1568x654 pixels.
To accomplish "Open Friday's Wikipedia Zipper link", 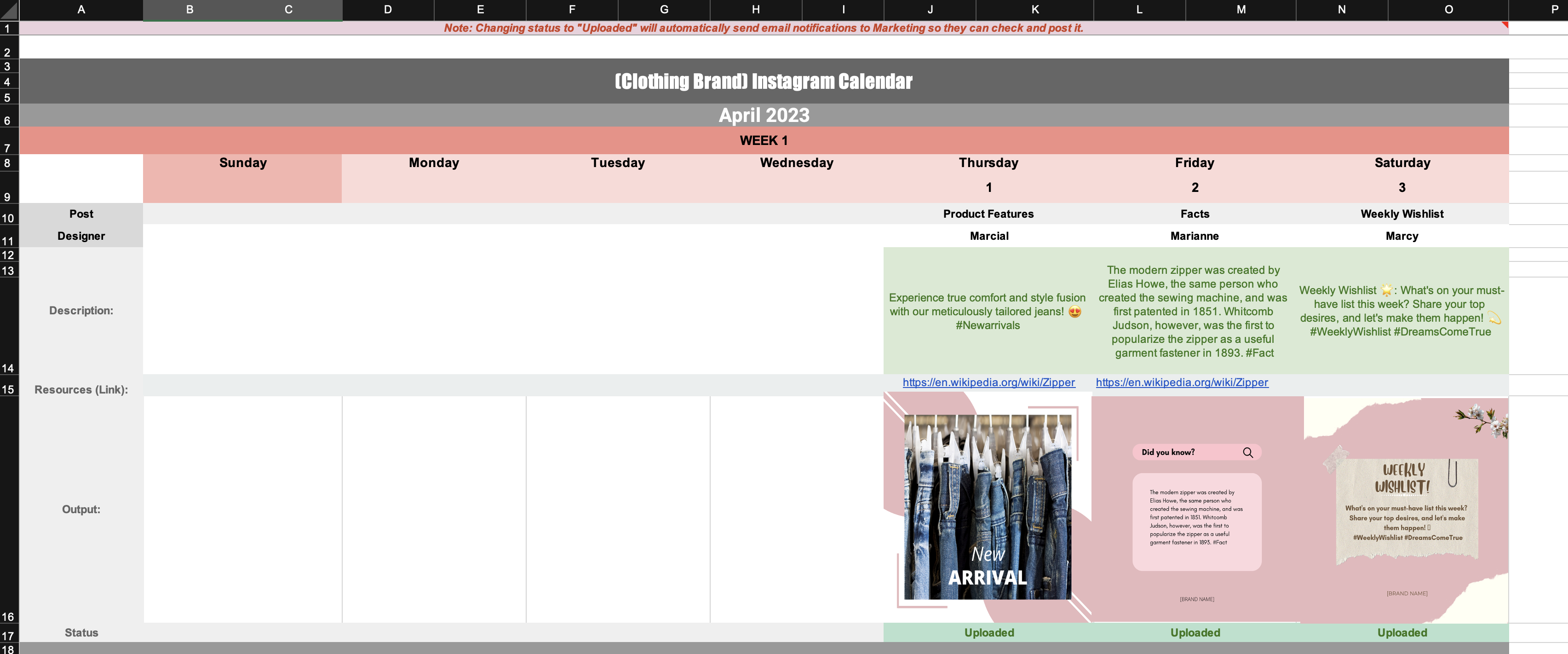I will click(x=1182, y=382).
